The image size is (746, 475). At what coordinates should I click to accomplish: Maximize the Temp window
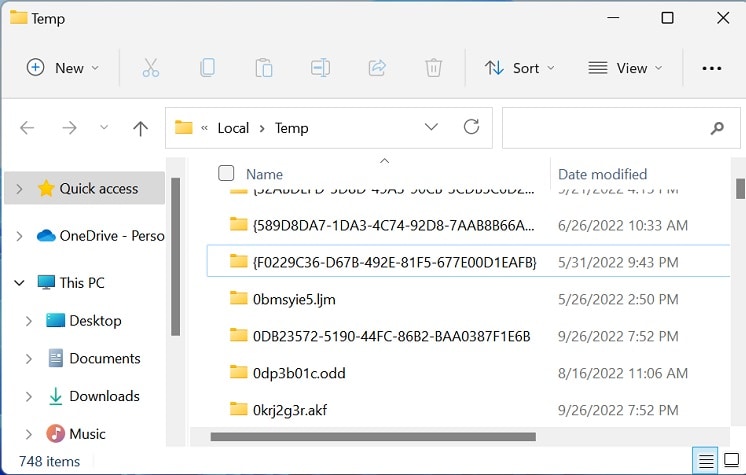(x=667, y=18)
